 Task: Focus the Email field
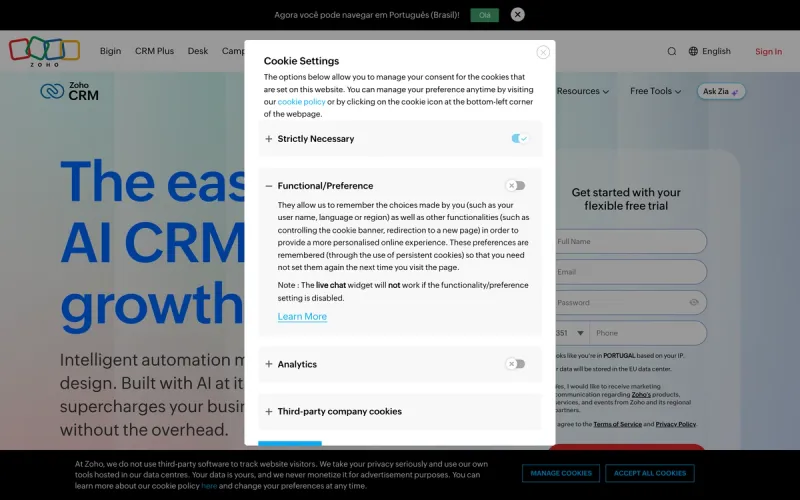click(x=630, y=272)
